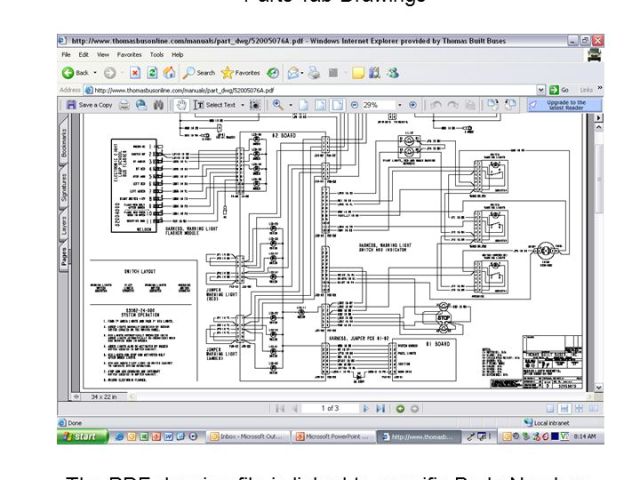
Task: Click the Home icon in IE toolbar
Action: click(169, 73)
